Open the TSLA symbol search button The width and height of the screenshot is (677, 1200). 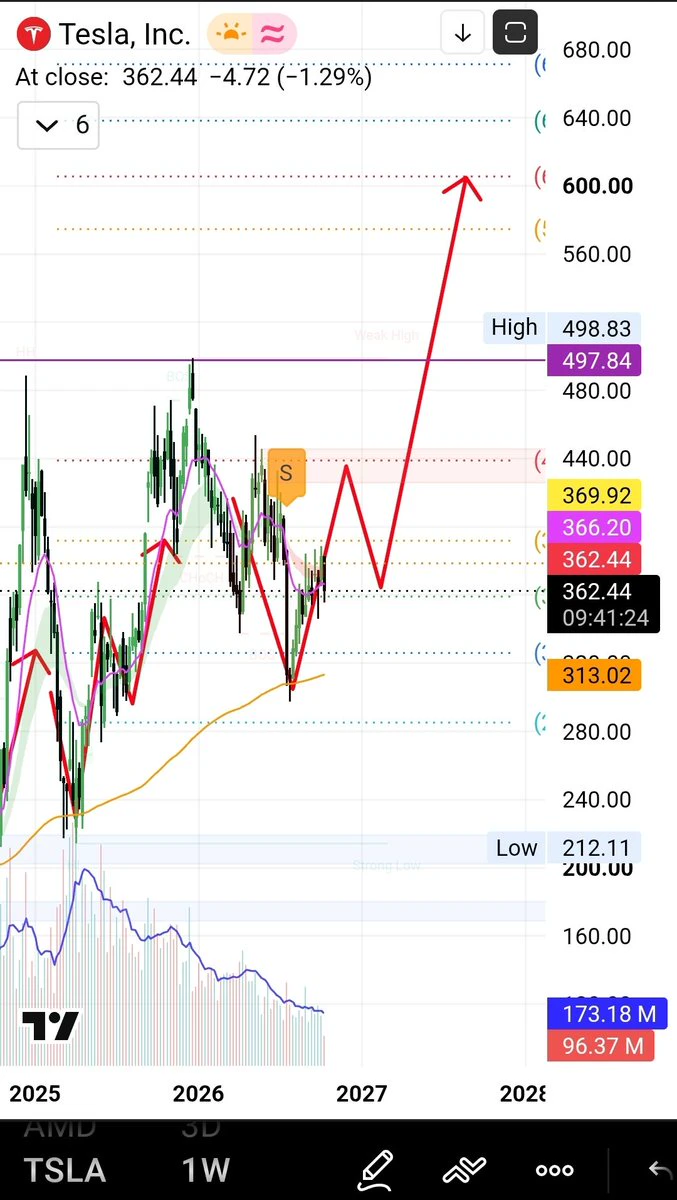(x=65, y=1169)
